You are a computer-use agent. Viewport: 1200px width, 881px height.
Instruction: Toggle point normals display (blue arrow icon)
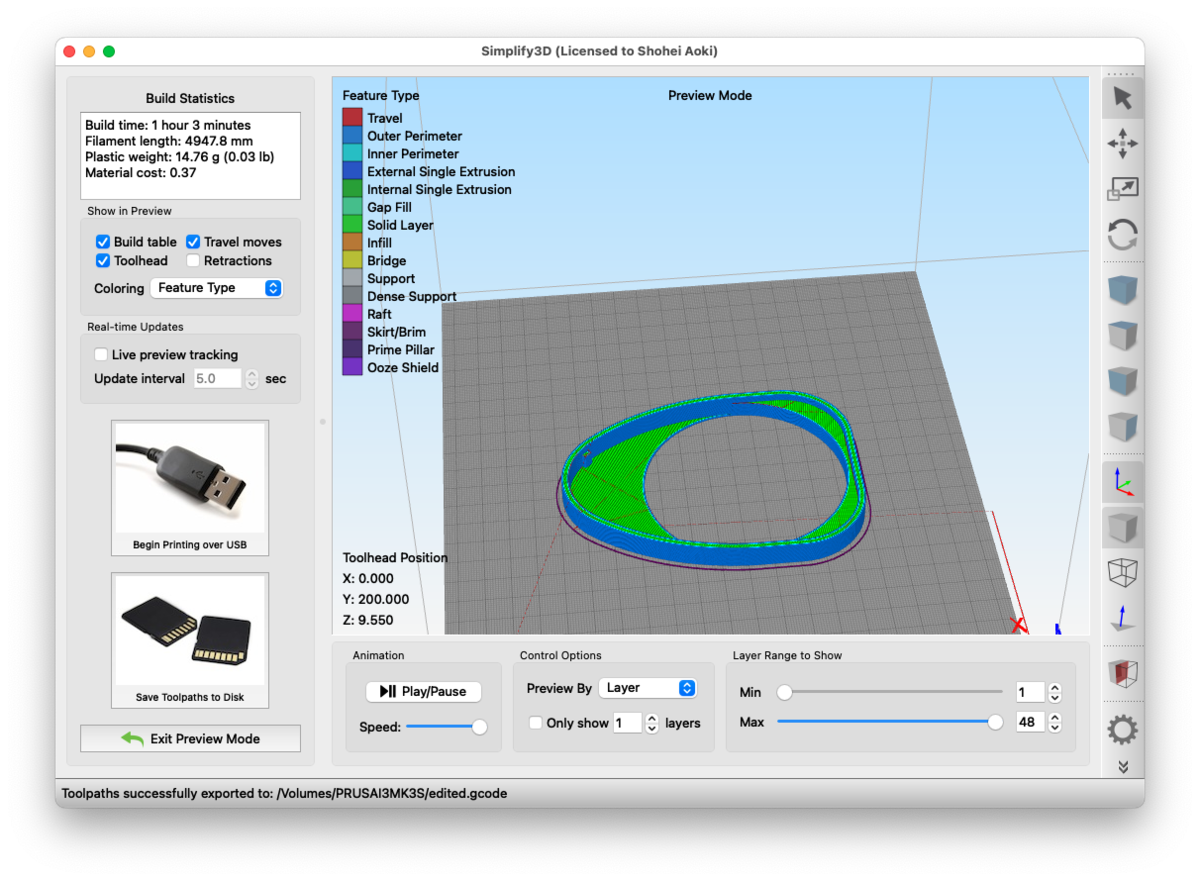(1123, 618)
